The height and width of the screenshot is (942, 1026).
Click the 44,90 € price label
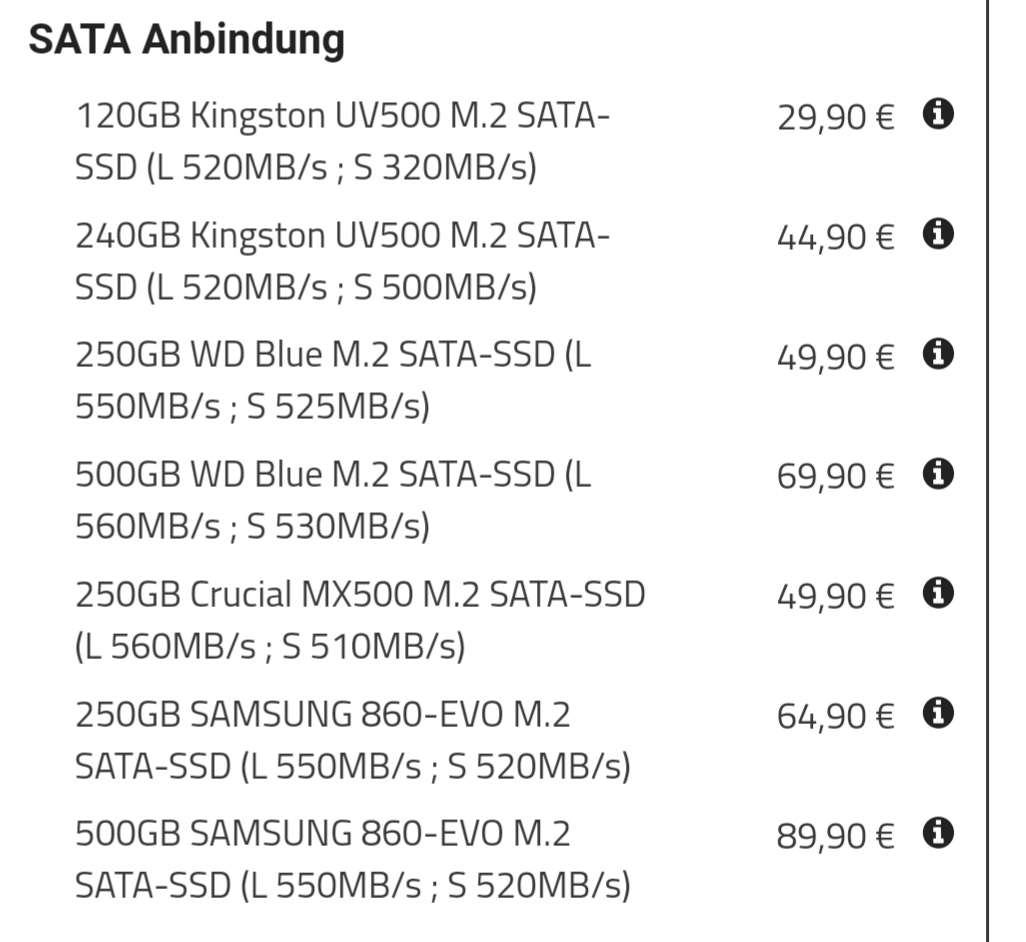click(x=836, y=238)
